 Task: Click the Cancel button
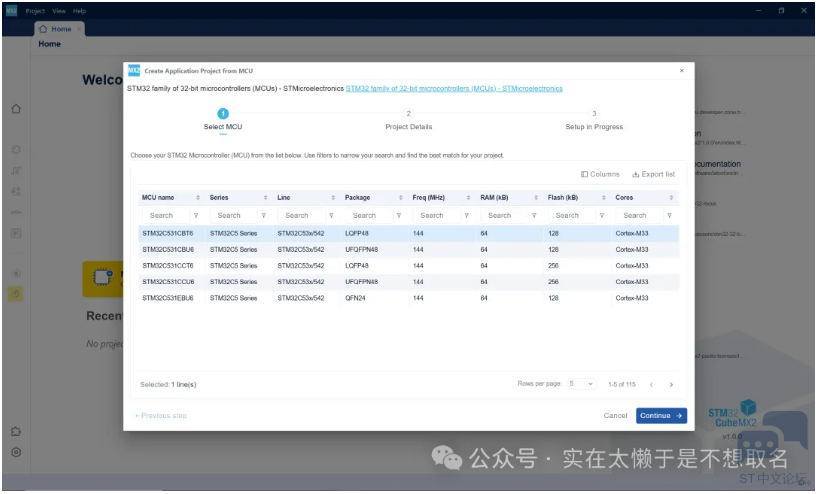615,416
